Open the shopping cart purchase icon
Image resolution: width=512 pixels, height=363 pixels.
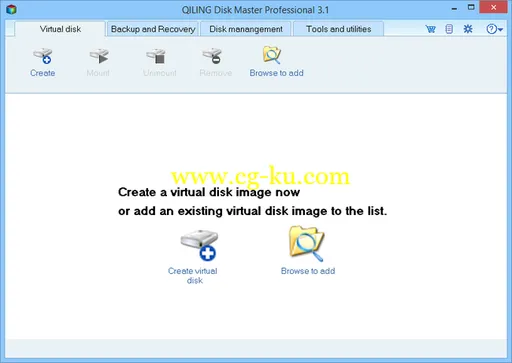point(430,29)
